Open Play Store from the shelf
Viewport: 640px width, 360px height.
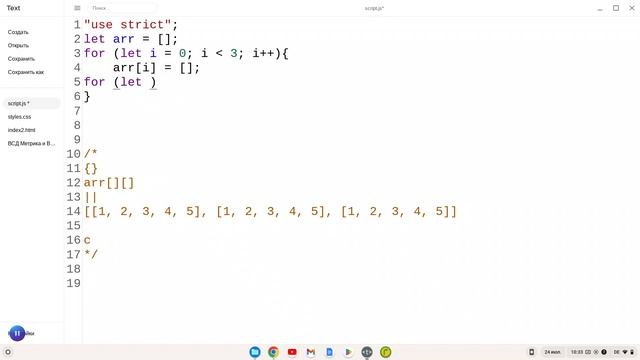(348, 352)
